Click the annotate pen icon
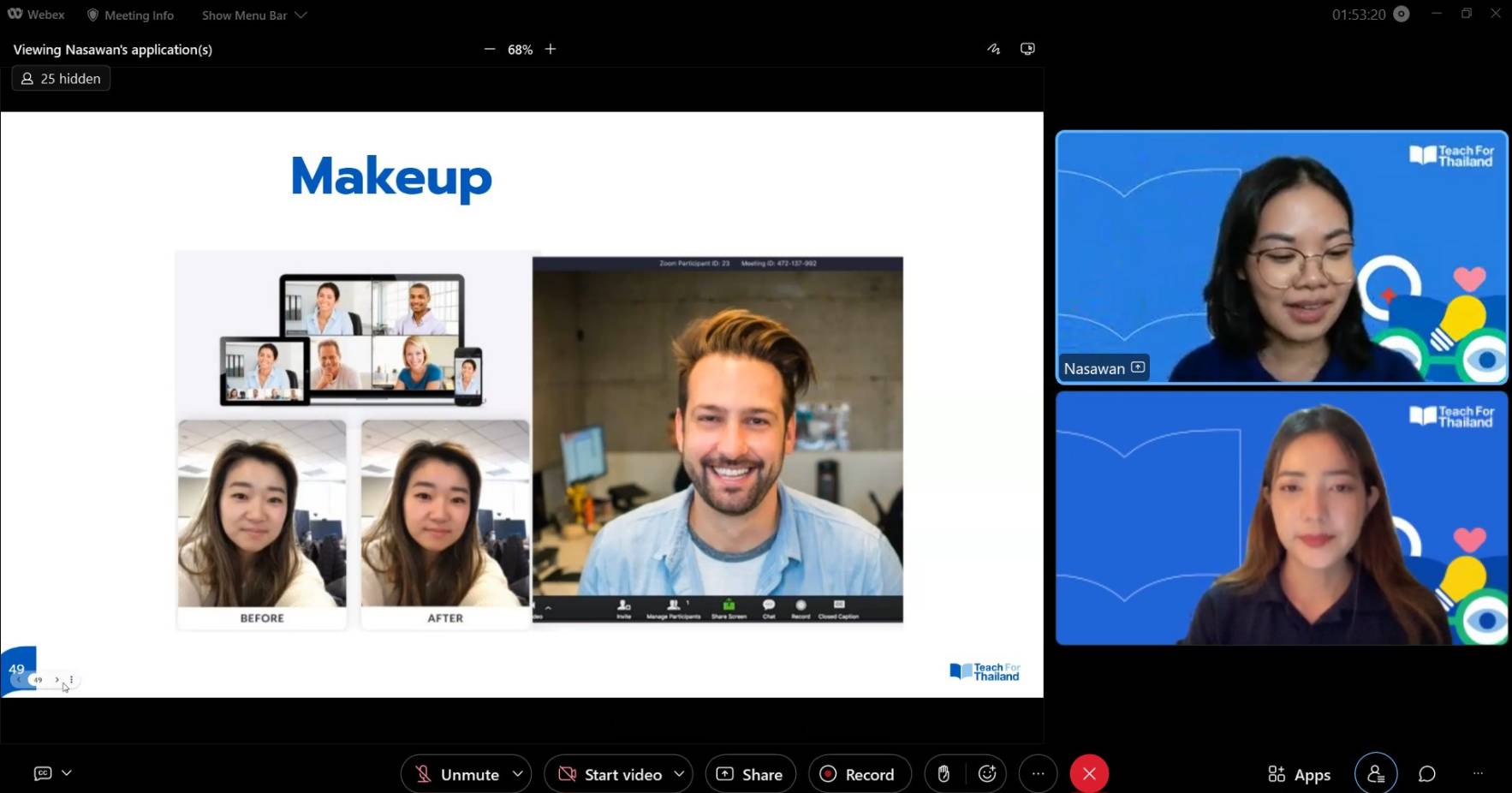 click(993, 49)
